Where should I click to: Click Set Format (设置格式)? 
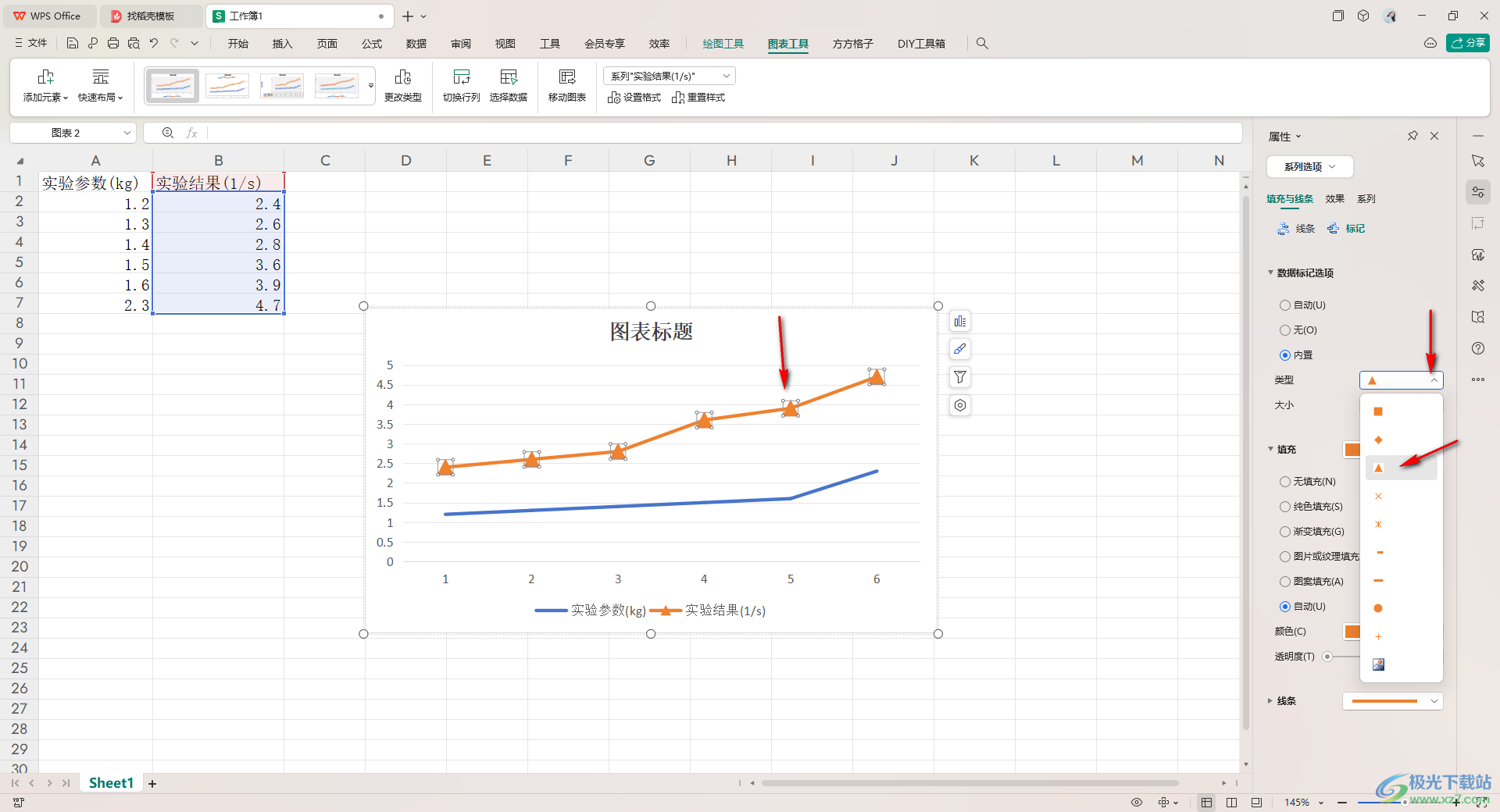pyautogui.click(x=634, y=98)
